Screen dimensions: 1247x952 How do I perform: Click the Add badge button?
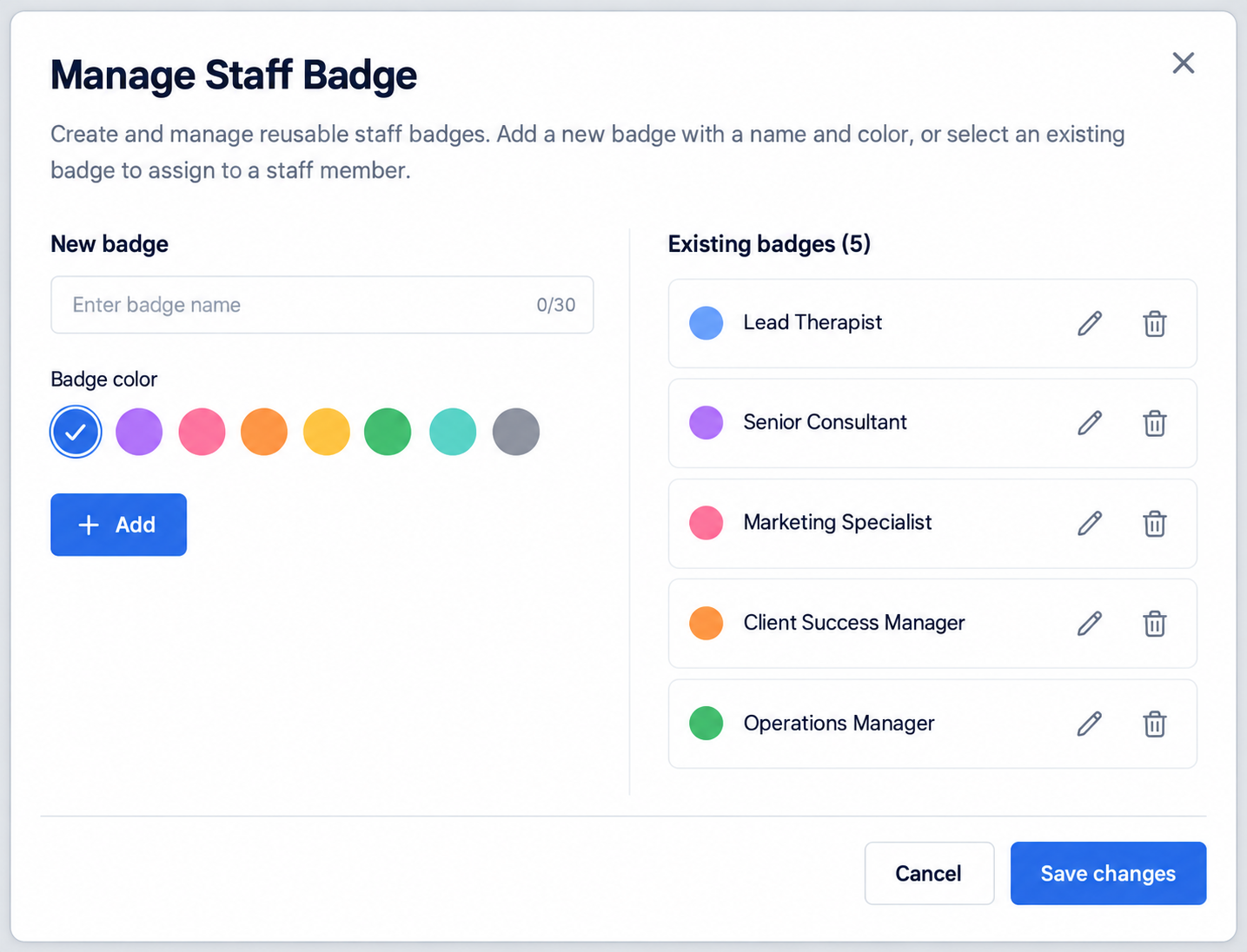point(118,525)
